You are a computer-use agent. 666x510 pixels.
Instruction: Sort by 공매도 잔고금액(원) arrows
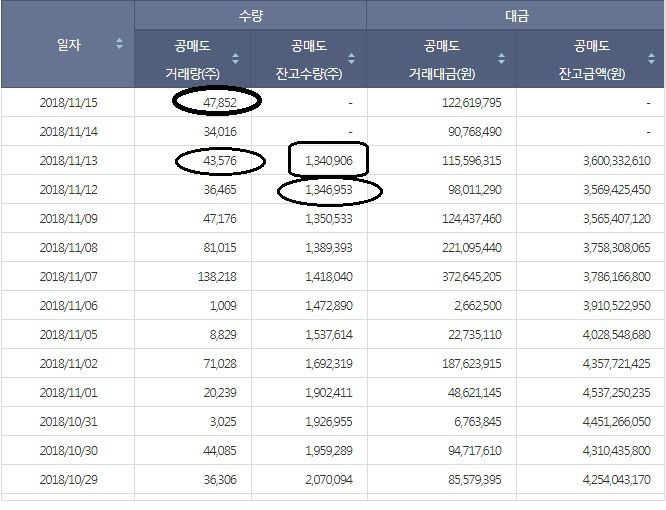click(651, 58)
